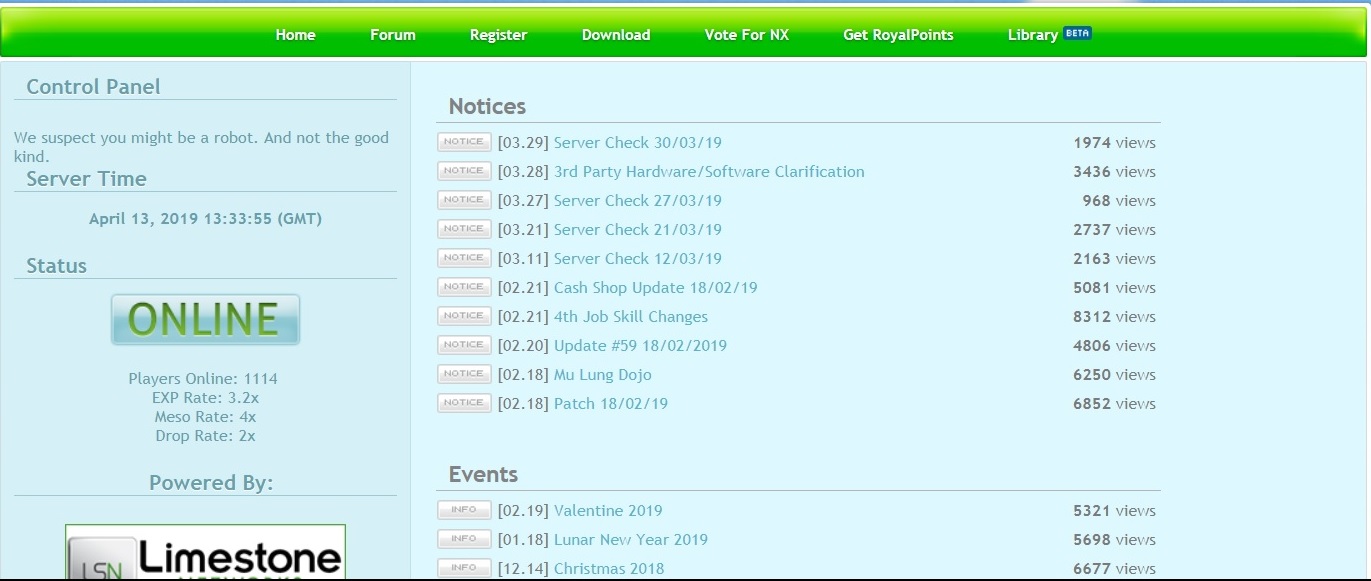Click the BETA badge next to Library
Image resolution: width=1371 pixels, height=581 pixels.
click(1077, 33)
